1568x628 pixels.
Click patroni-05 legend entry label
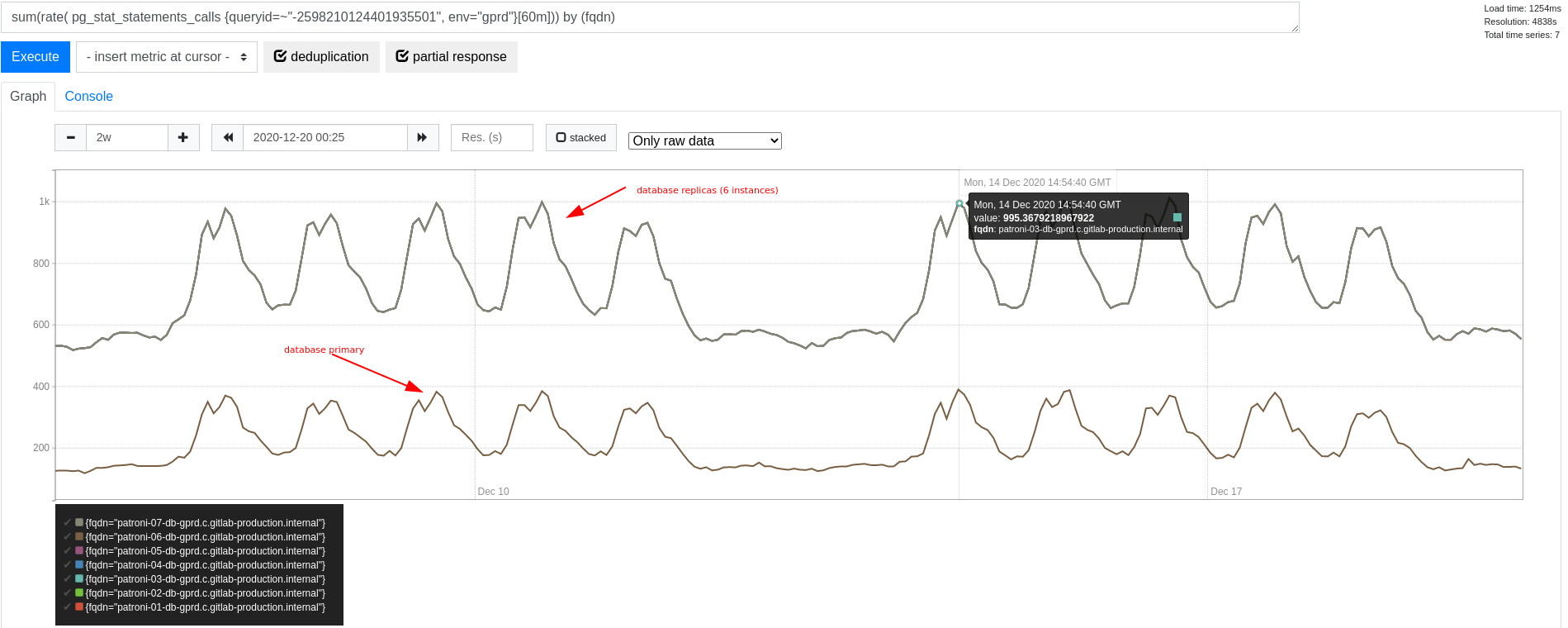[x=205, y=550]
